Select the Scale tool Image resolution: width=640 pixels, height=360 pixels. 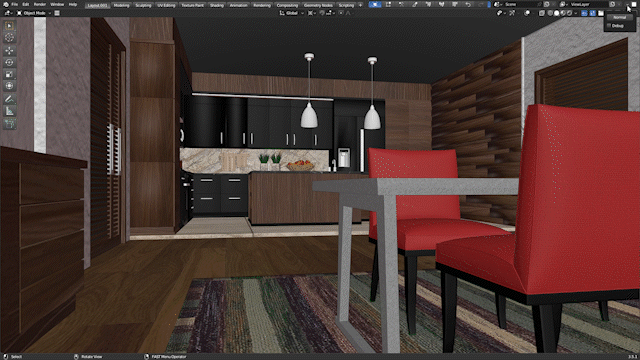[x=9, y=74]
